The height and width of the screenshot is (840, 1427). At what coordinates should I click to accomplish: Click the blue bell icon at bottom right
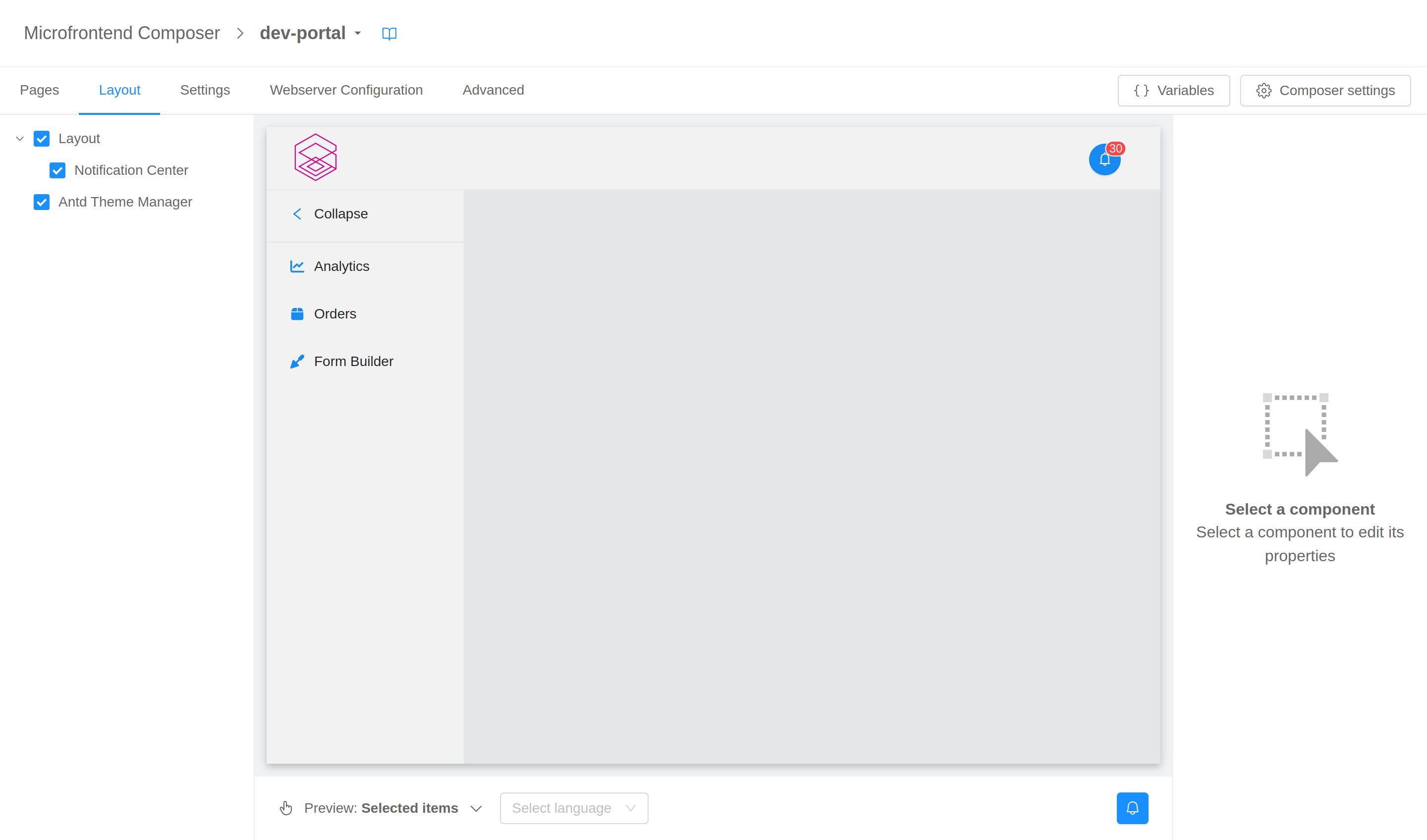tap(1132, 808)
